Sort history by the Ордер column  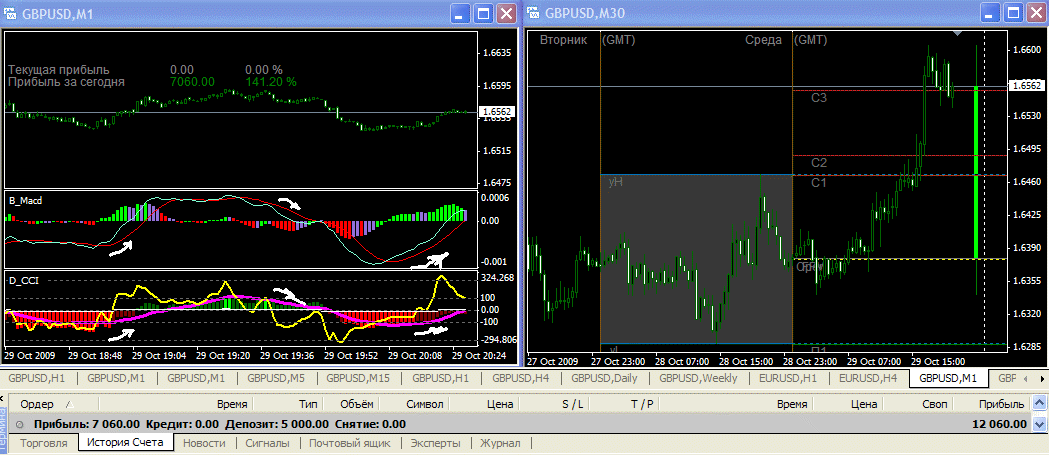tap(37, 404)
